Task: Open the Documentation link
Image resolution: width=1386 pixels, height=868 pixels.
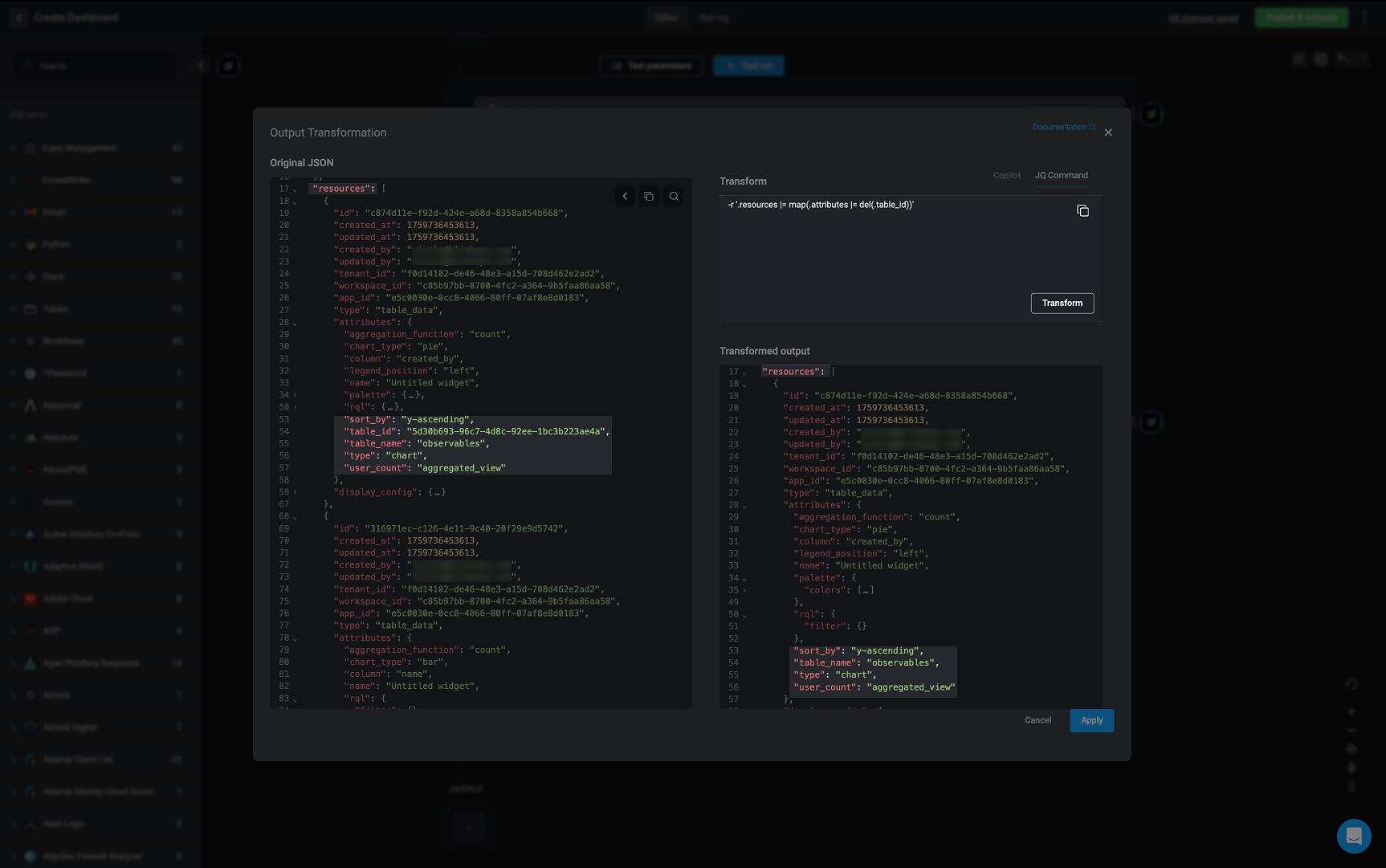Action: click(x=1063, y=127)
